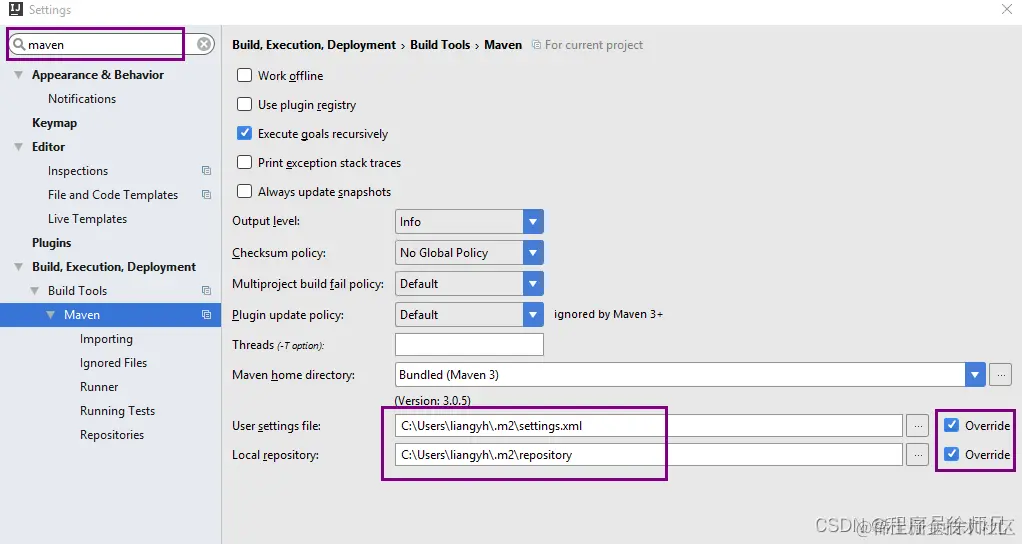Click the project-level icon next to Inspections

[206, 171]
